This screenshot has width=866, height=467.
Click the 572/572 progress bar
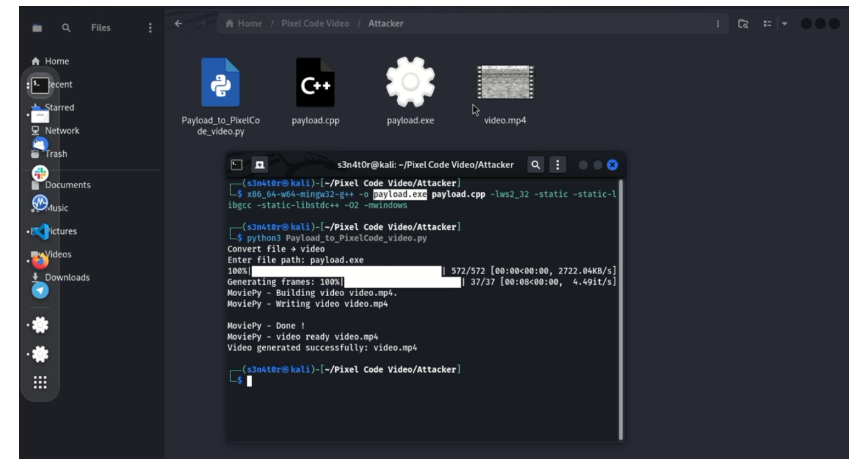[x=347, y=271]
